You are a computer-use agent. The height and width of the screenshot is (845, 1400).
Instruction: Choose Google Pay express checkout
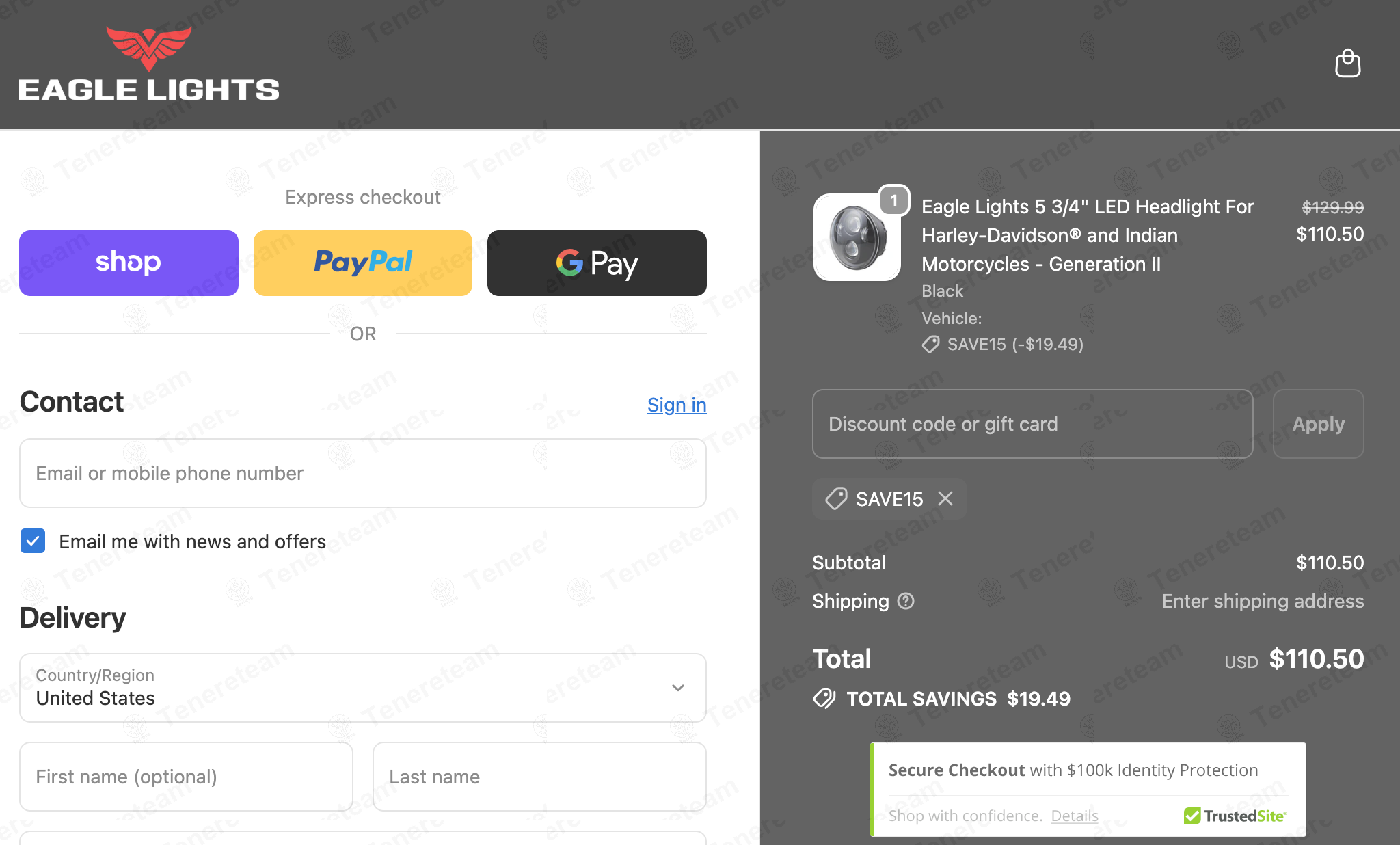[597, 263]
